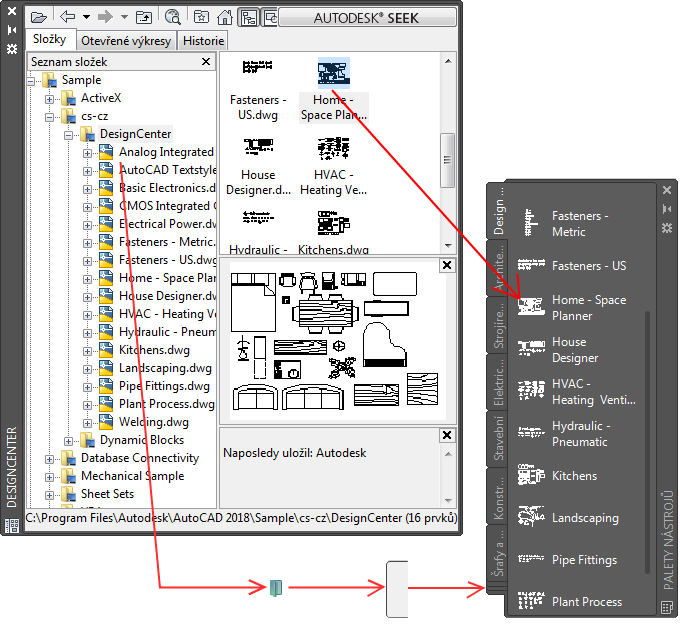The height and width of the screenshot is (628, 680).
Task: Switch to the Stavební palette tab
Action: [x=498, y=439]
